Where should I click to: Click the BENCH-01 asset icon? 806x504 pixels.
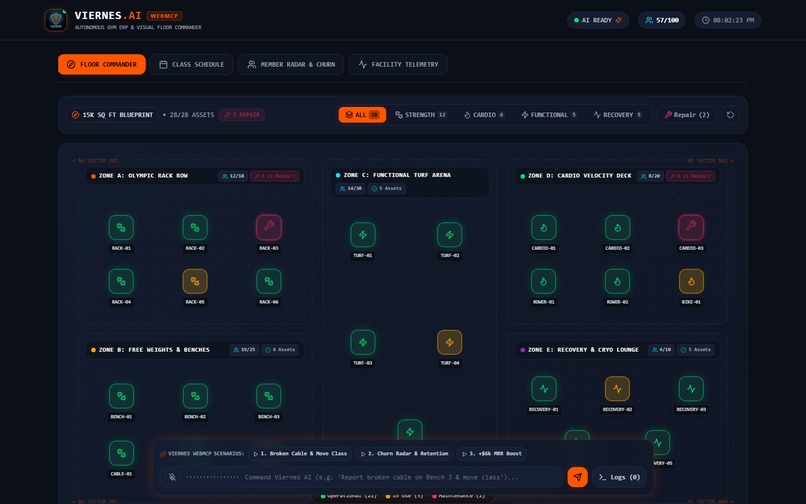pos(121,396)
